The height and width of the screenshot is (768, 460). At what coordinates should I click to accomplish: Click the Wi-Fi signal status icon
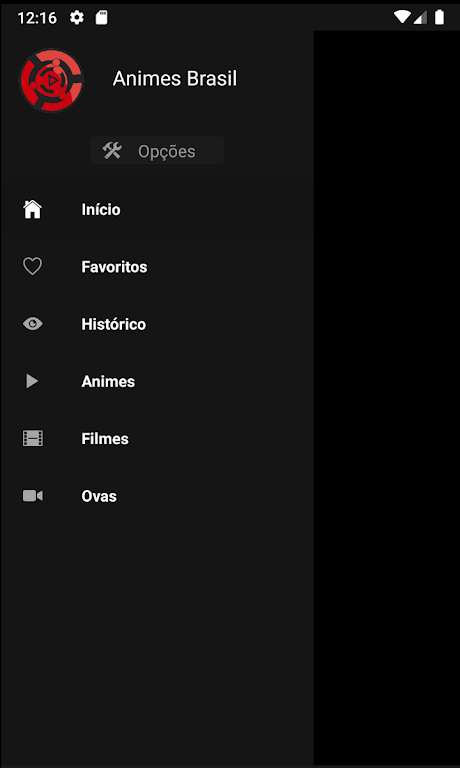(x=402, y=17)
